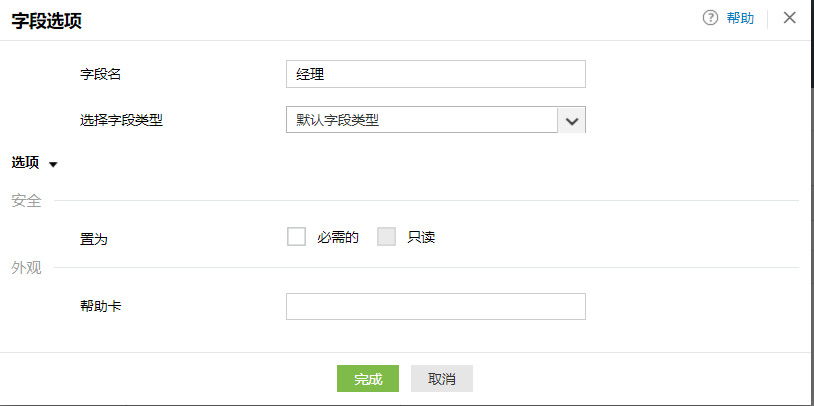This screenshot has width=814, height=406.
Task: Enable the 必需的 checkbox
Action: [x=296, y=237]
